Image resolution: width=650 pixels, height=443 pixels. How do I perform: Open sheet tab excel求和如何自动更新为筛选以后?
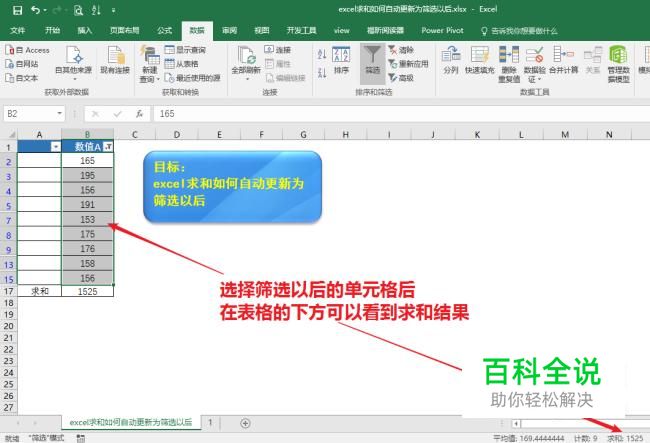[131, 422]
